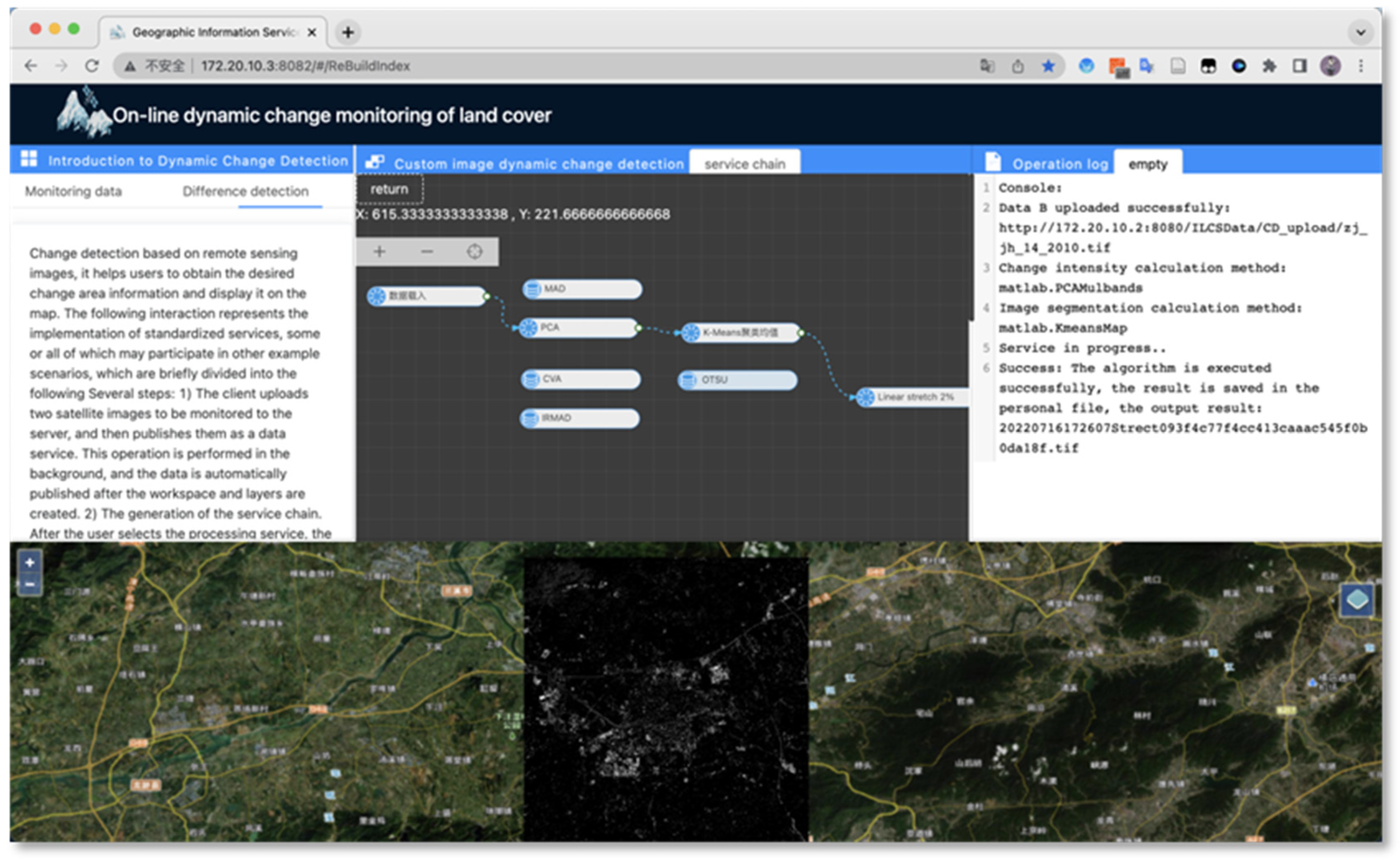The image size is (1400, 866).
Task: Click the address bar URL field
Action: [x=584, y=66]
